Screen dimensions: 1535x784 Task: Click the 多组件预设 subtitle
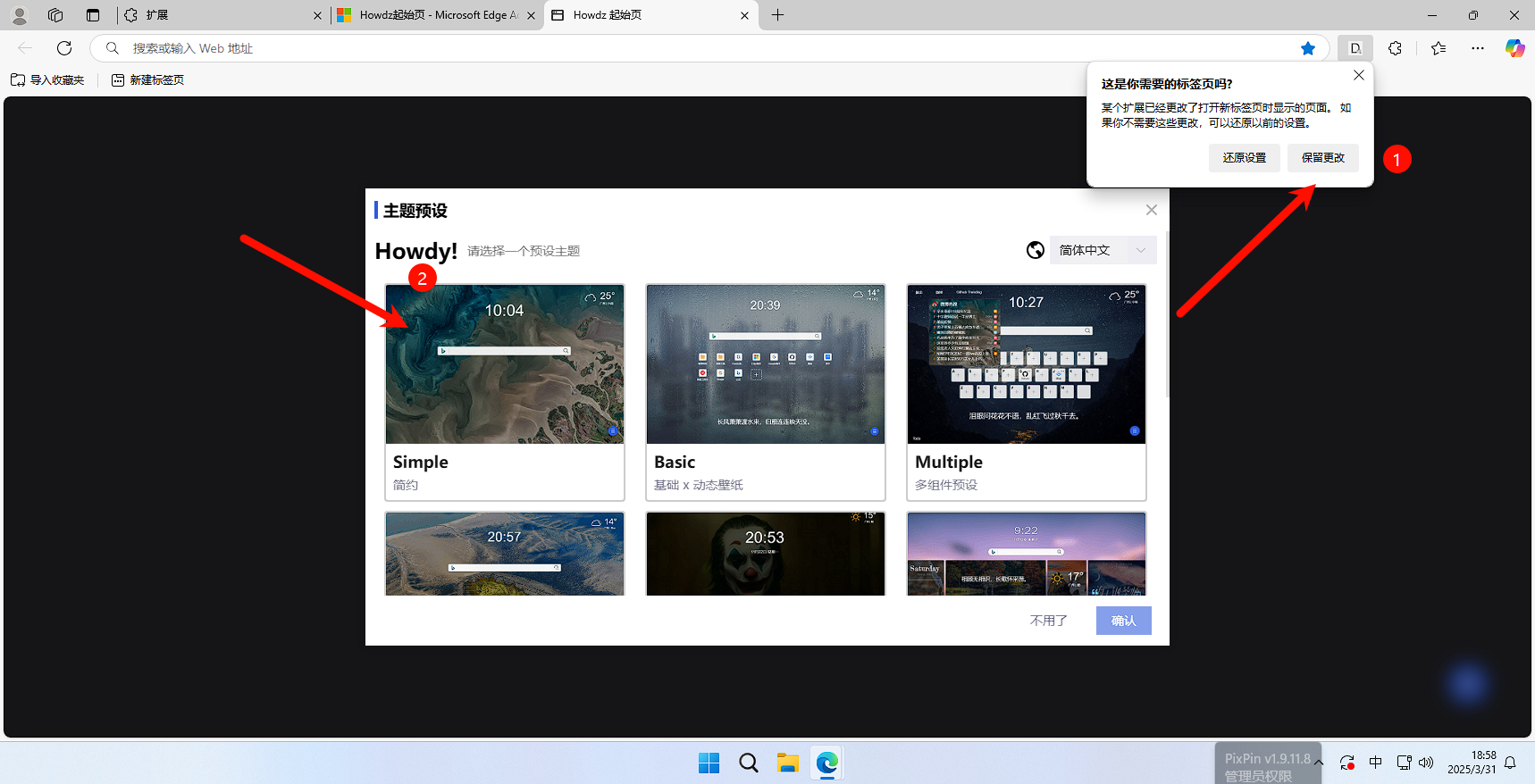(x=946, y=485)
